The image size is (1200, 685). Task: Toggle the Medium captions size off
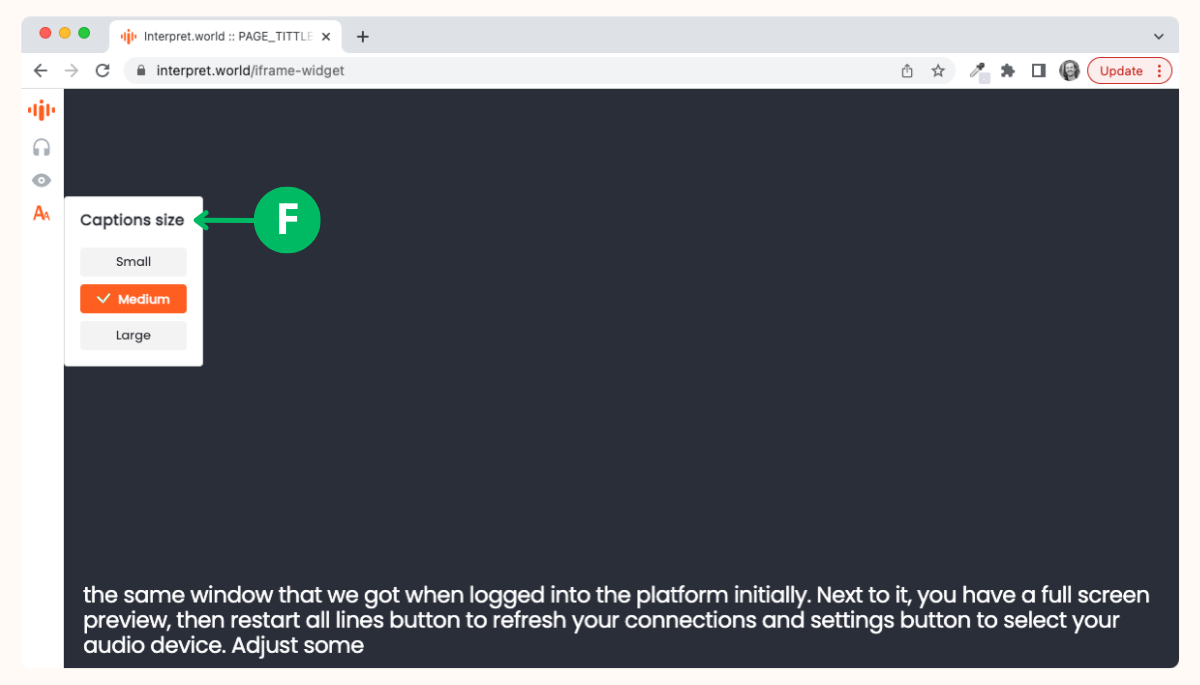pyautogui.click(x=133, y=298)
